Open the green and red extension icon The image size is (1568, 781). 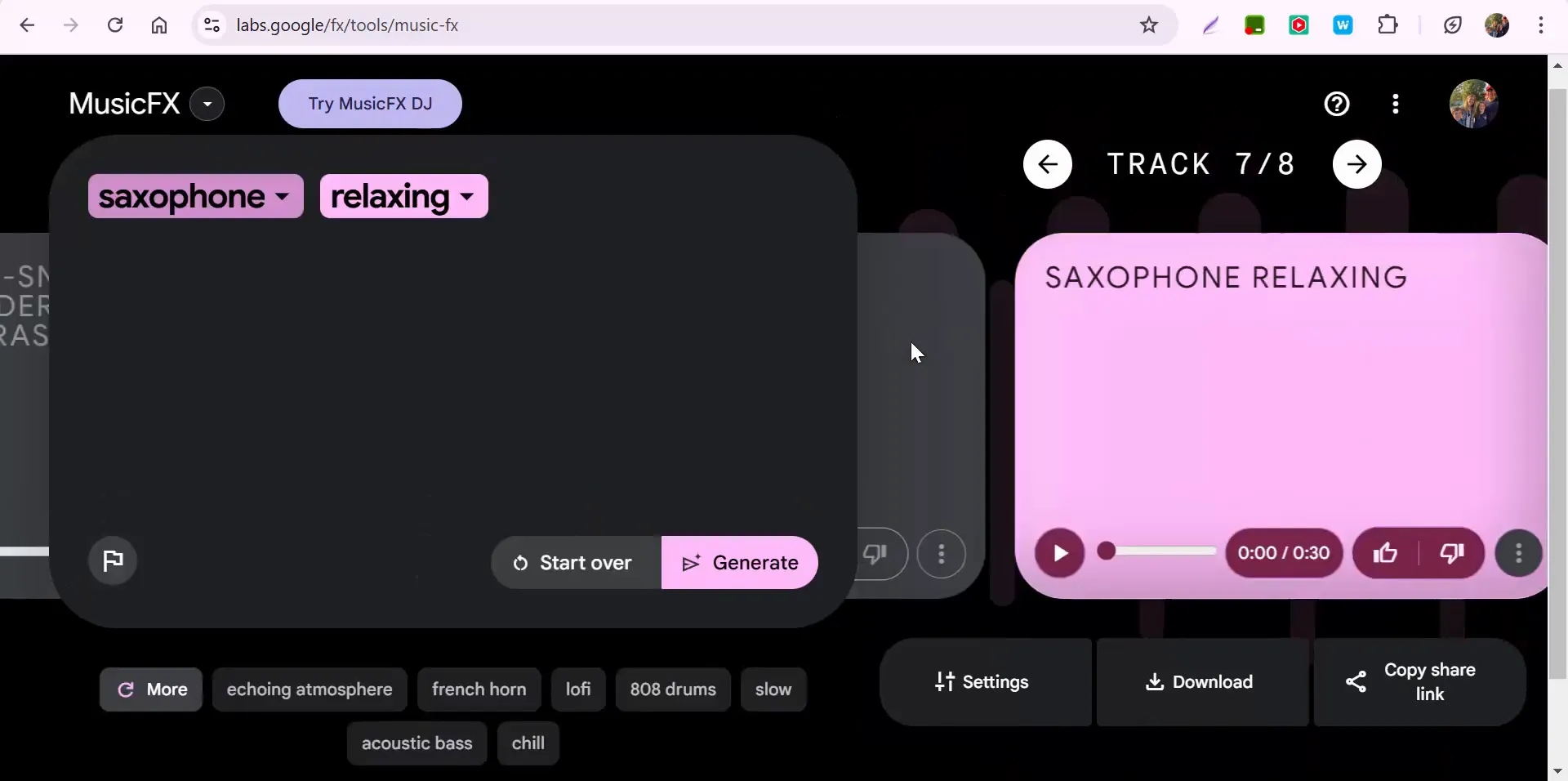pyautogui.click(x=1254, y=25)
